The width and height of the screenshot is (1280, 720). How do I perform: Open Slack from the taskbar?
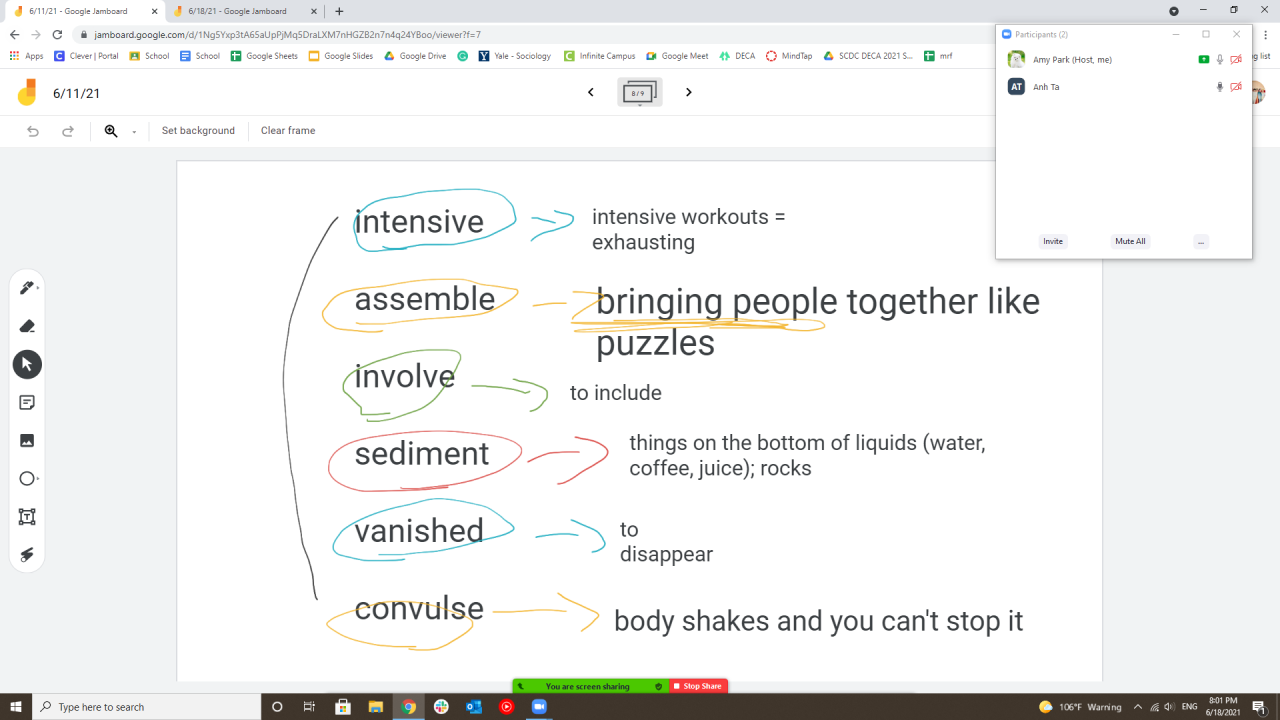(x=441, y=707)
